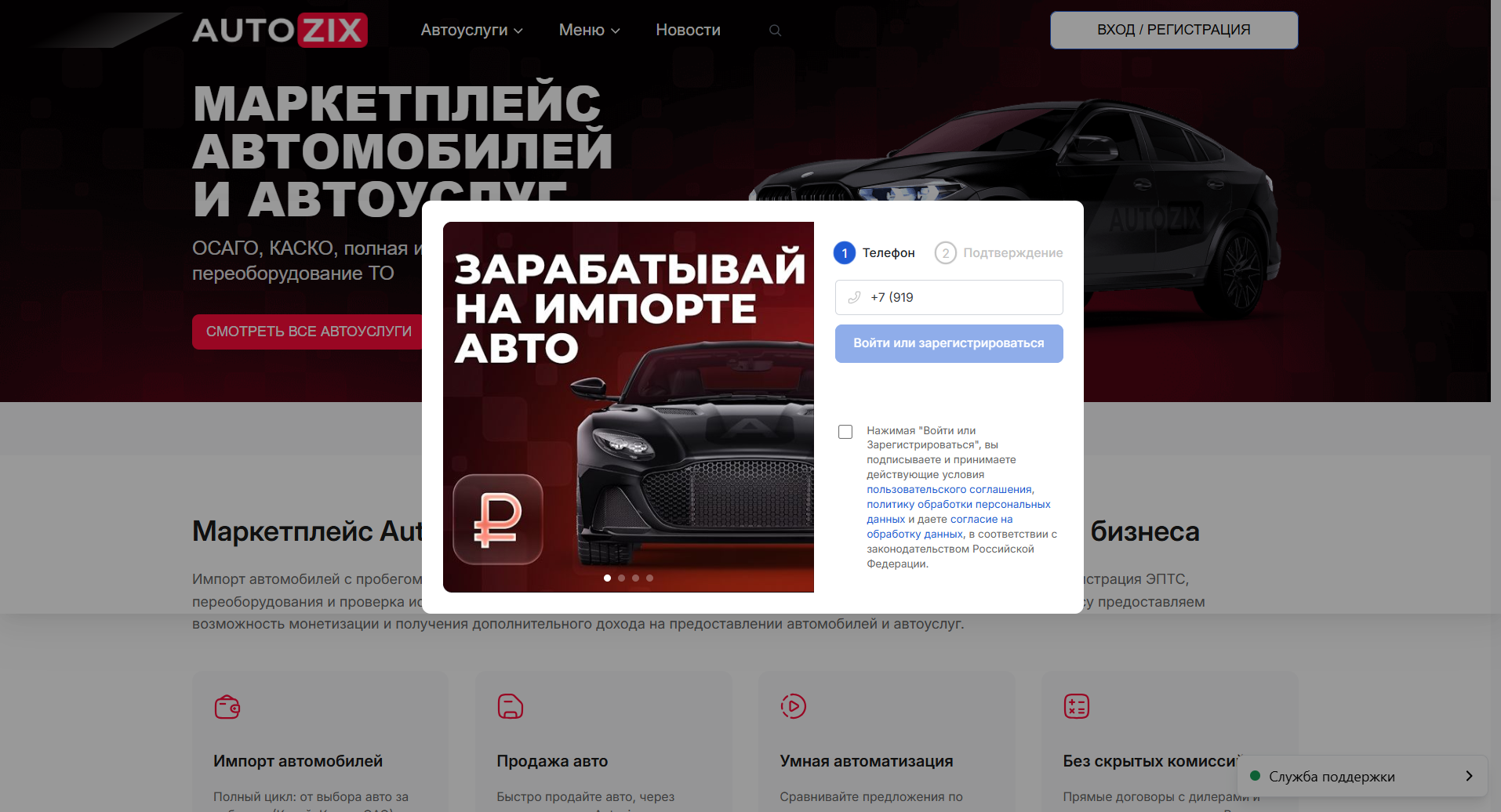This screenshot has width=1501, height=812.
Task: Open the пользовательского соглашения link
Action: pyautogui.click(x=949, y=490)
